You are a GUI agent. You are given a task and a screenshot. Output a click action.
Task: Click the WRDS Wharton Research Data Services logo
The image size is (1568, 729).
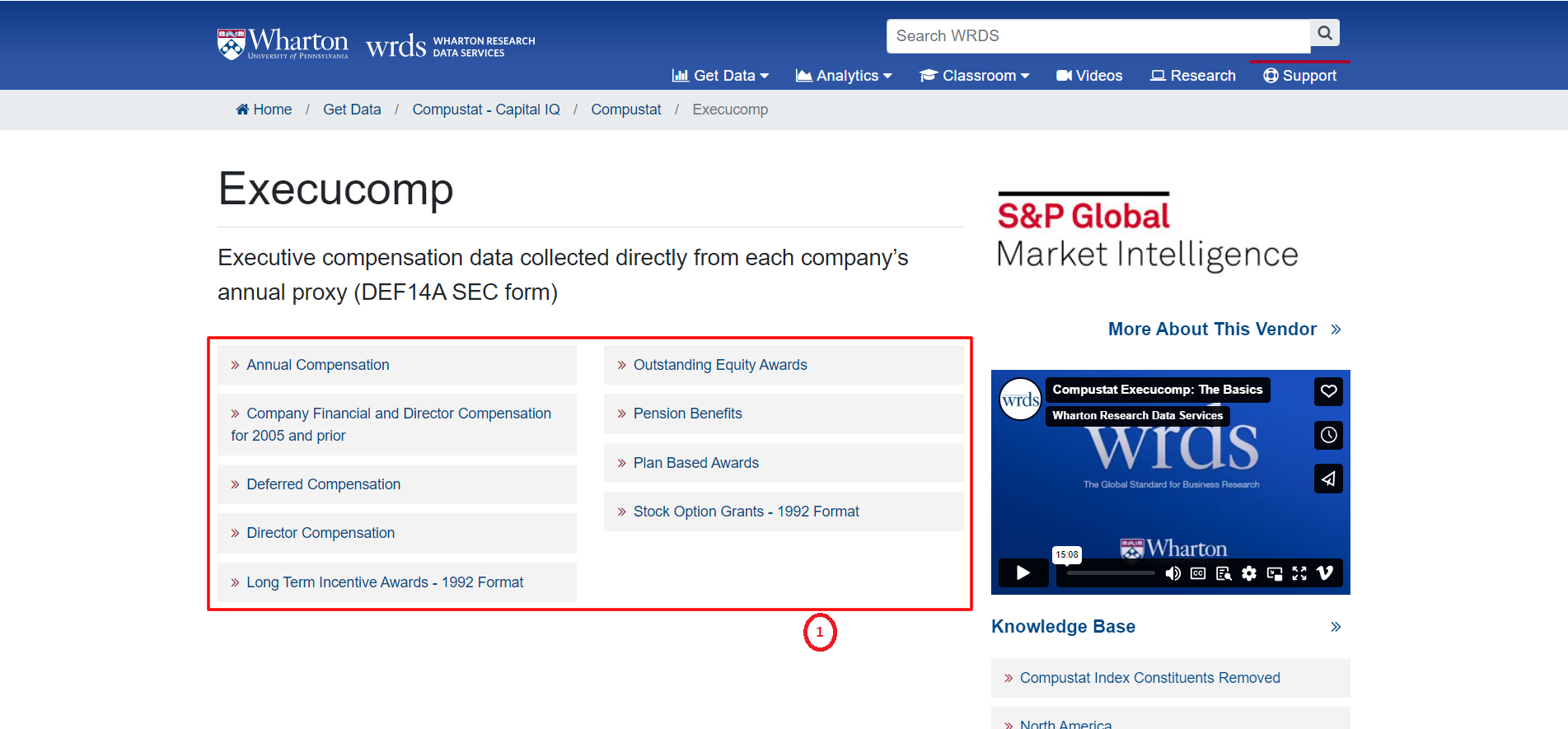click(x=451, y=46)
